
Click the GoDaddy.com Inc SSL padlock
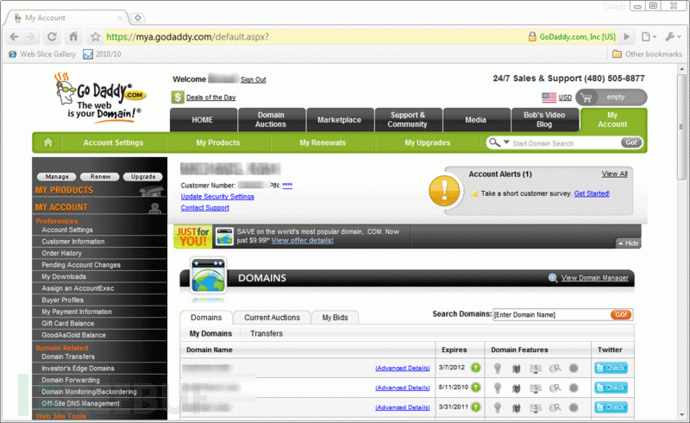click(532, 37)
